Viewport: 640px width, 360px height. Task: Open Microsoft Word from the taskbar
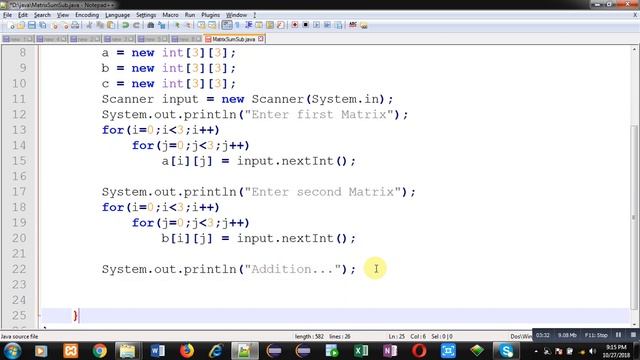tap(158, 351)
